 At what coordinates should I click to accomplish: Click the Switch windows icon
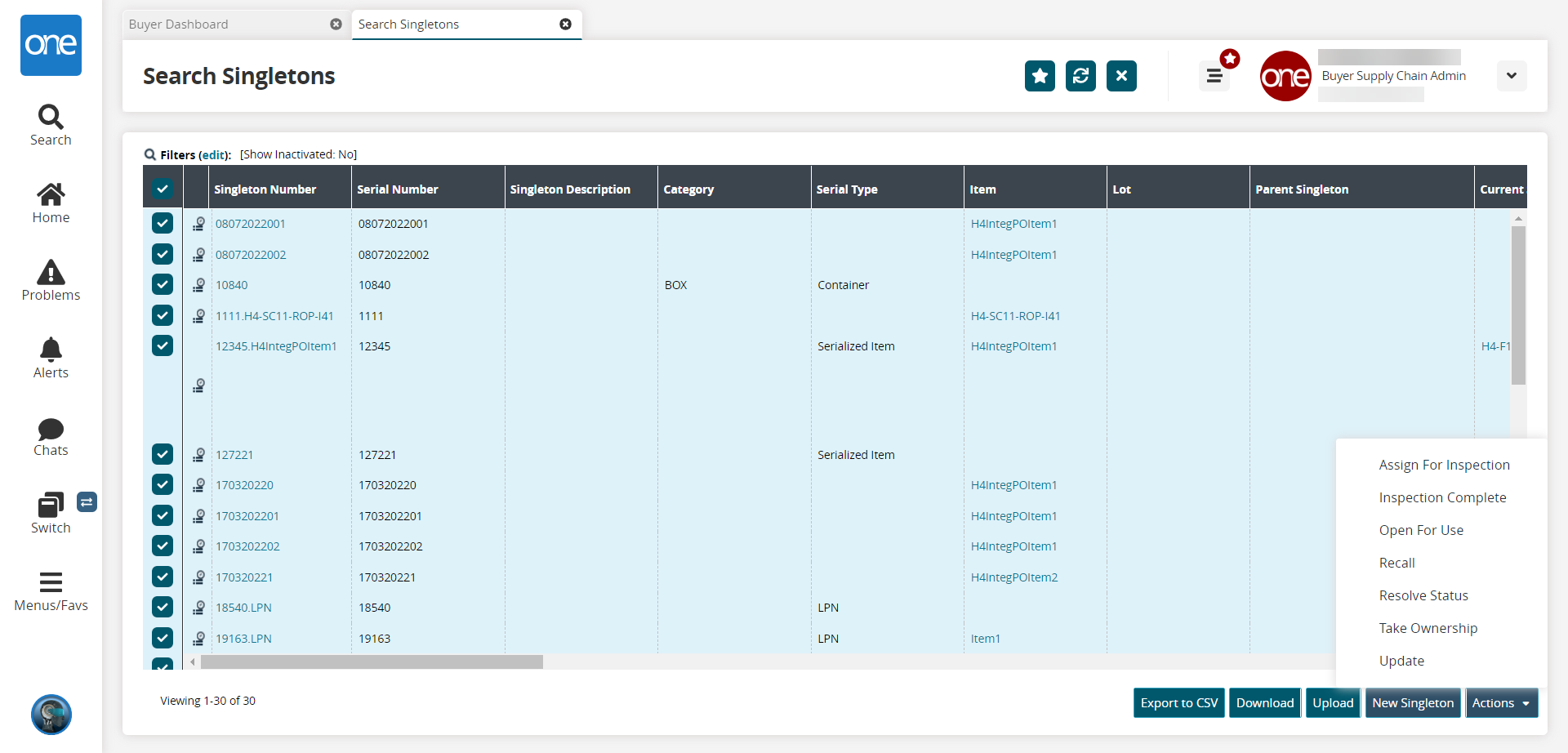51,506
